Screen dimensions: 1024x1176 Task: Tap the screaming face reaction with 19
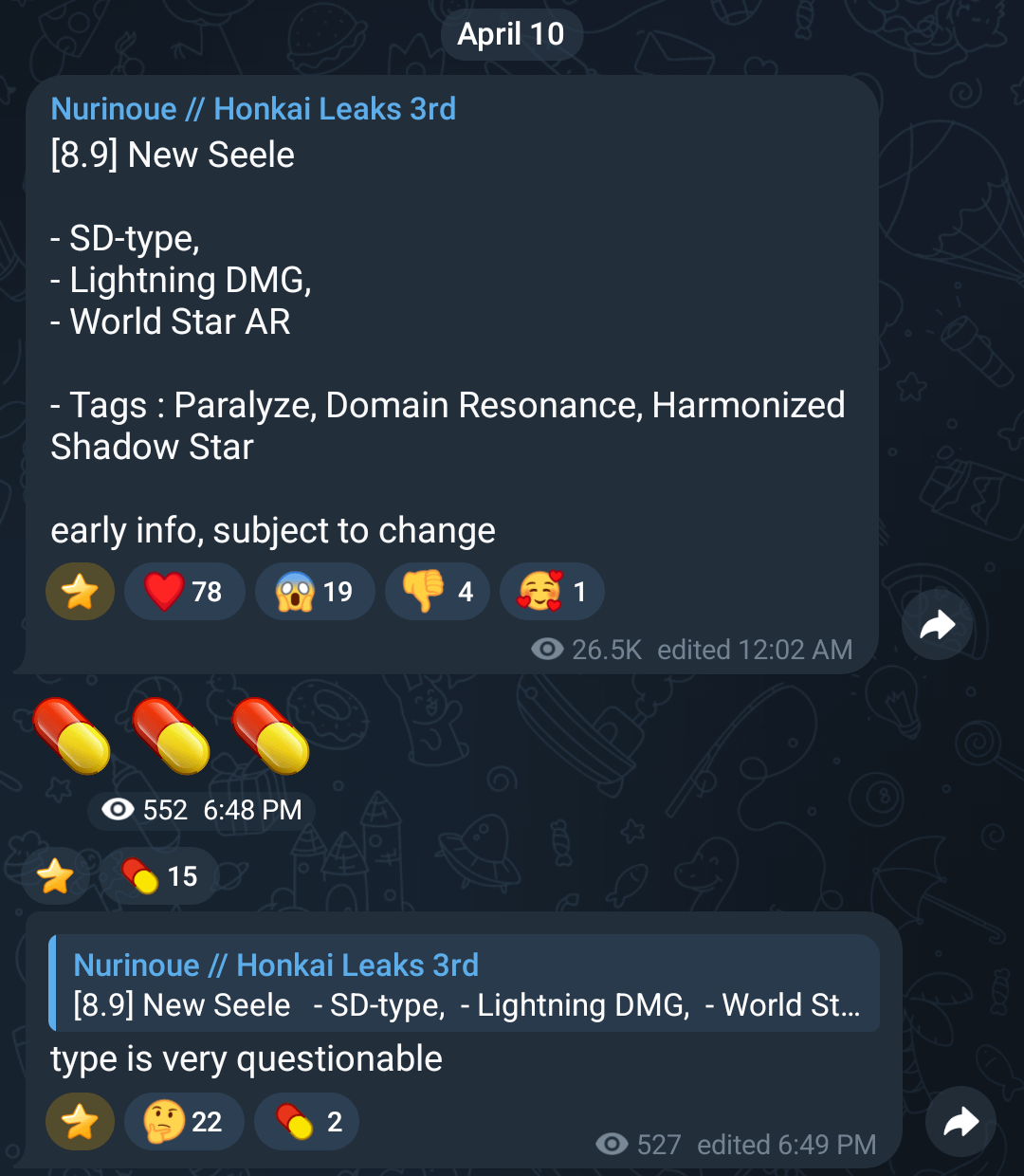coord(315,592)
